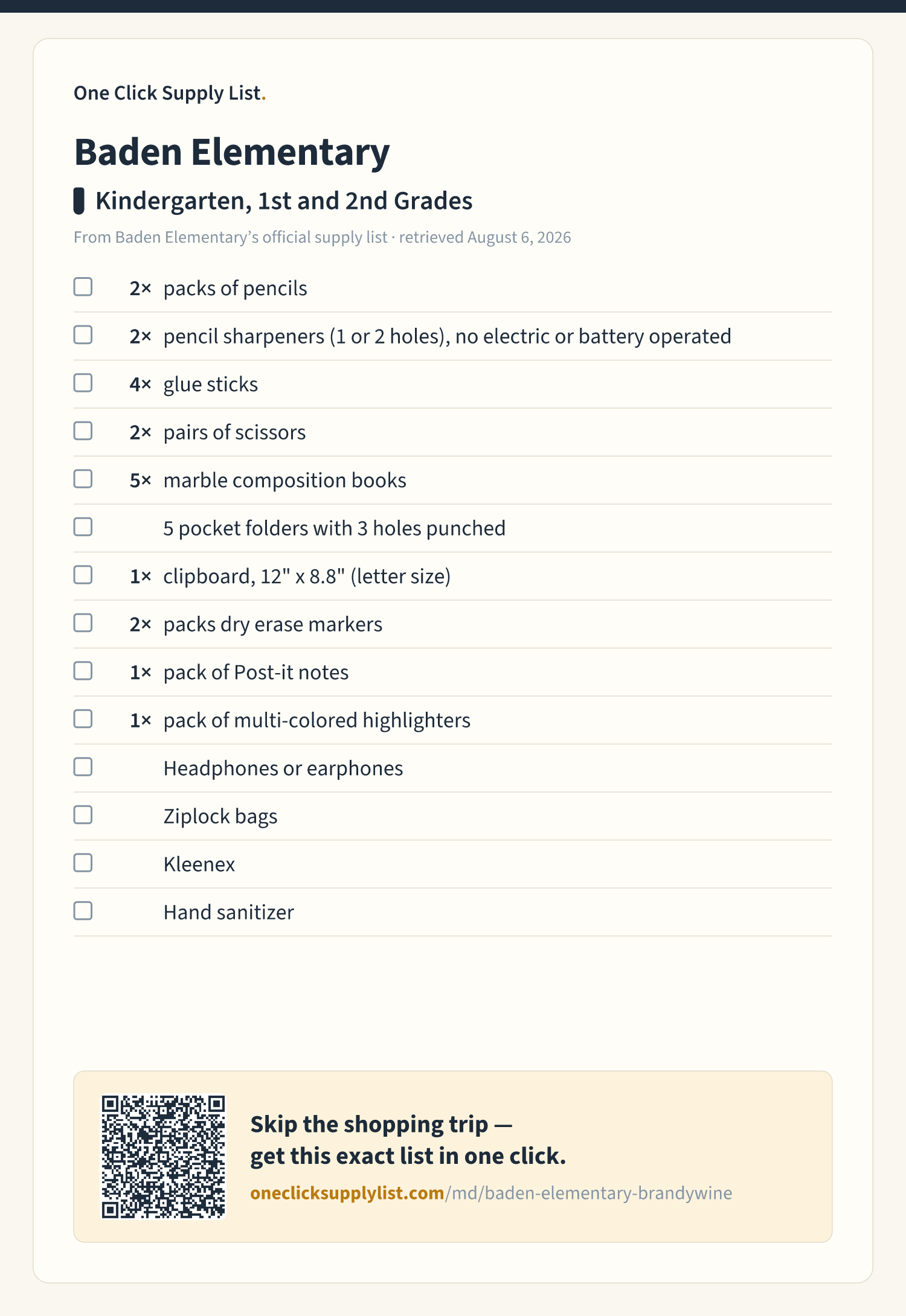Check off the glue sticks item
The height and width of the screenshot is (1316, 906).
[x=83, y=383]
